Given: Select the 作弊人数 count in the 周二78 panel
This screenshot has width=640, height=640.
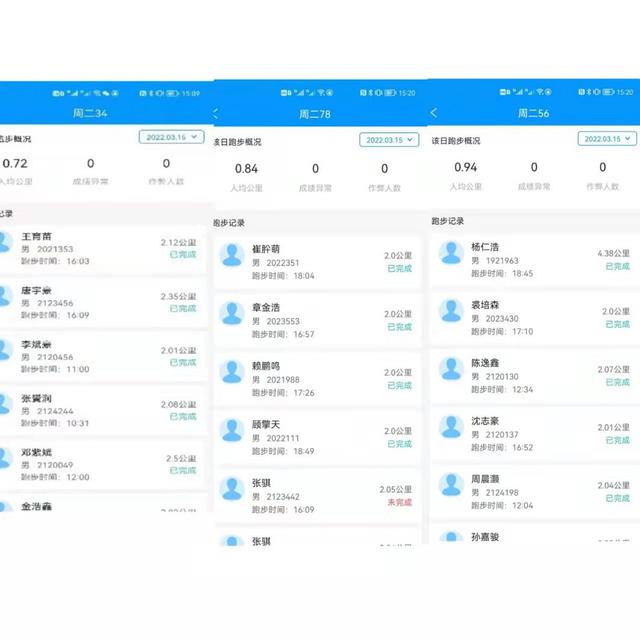Looking at the screenshot, I should coord(385,176).
